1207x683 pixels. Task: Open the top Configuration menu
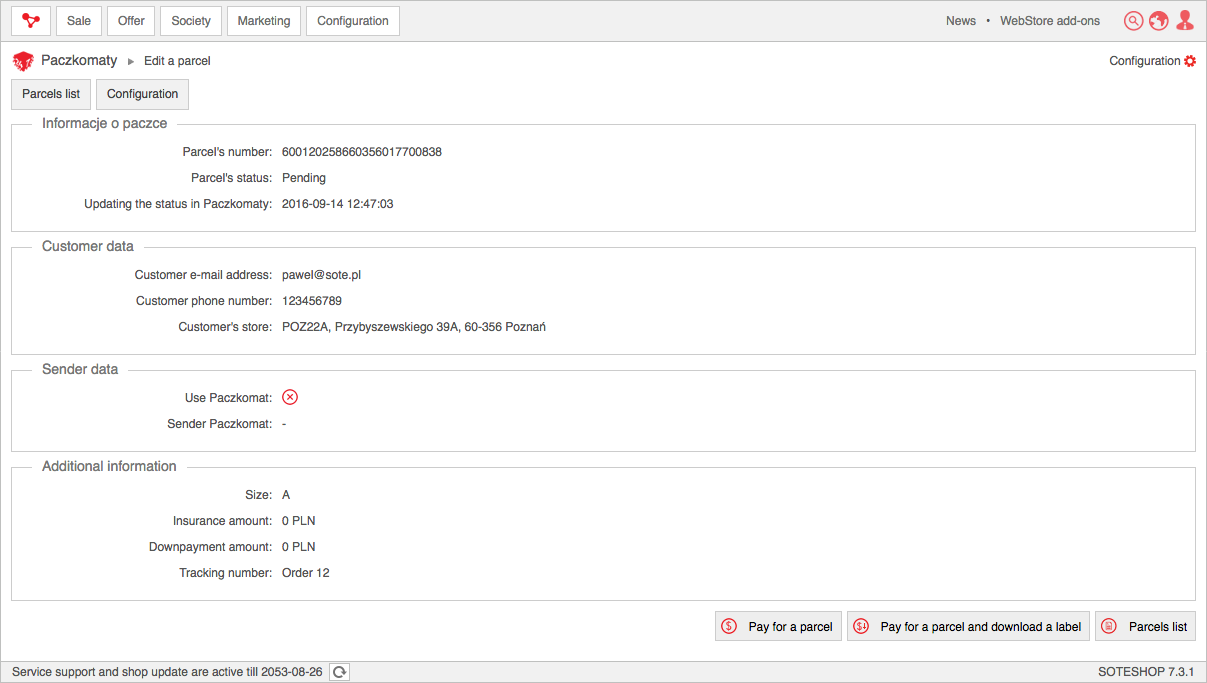[353, 21]
